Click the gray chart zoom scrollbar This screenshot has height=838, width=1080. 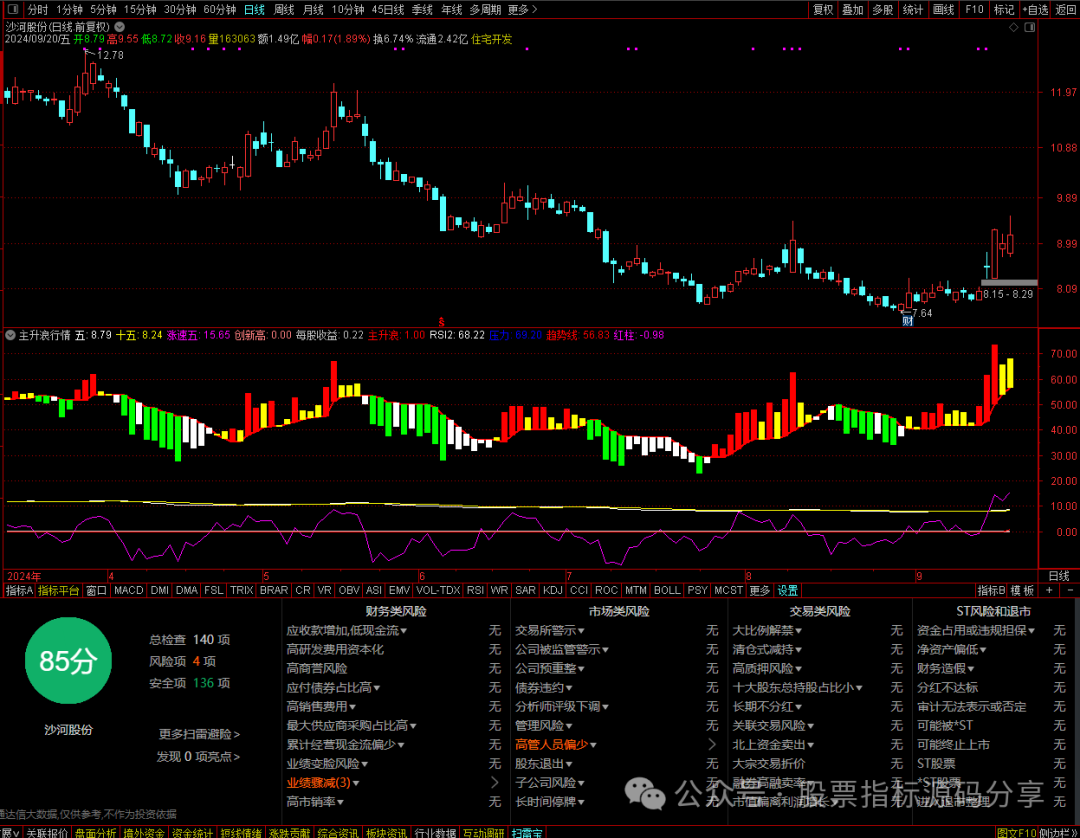1009,283
